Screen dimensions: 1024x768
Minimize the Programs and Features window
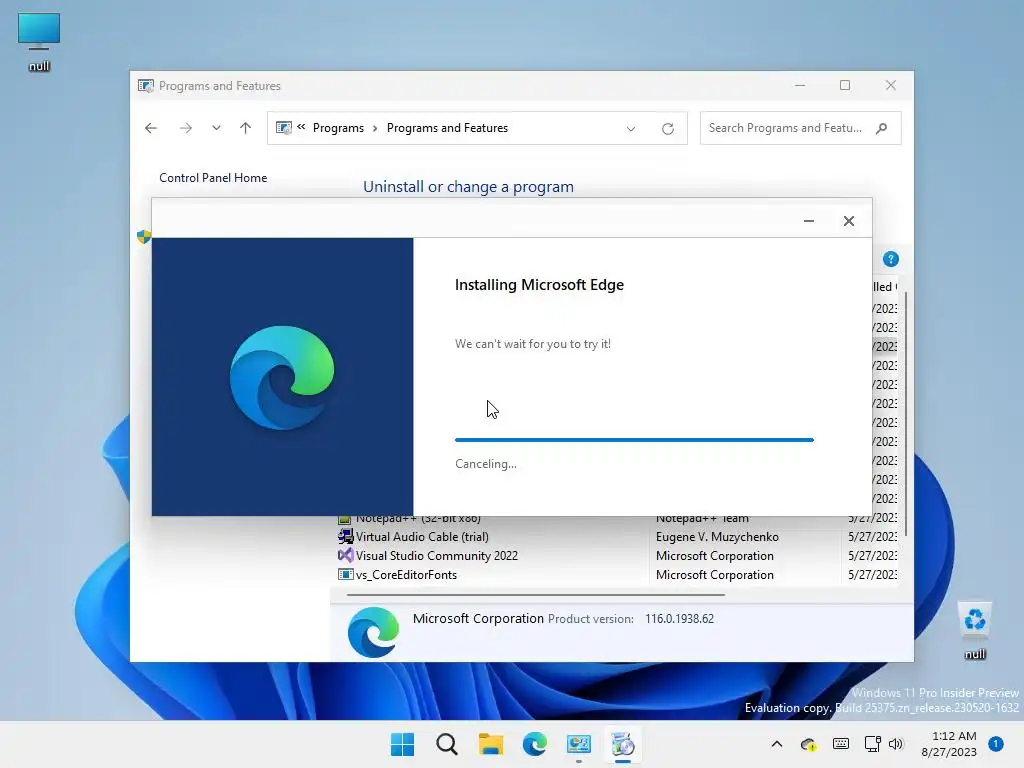(x=800, y=86)
